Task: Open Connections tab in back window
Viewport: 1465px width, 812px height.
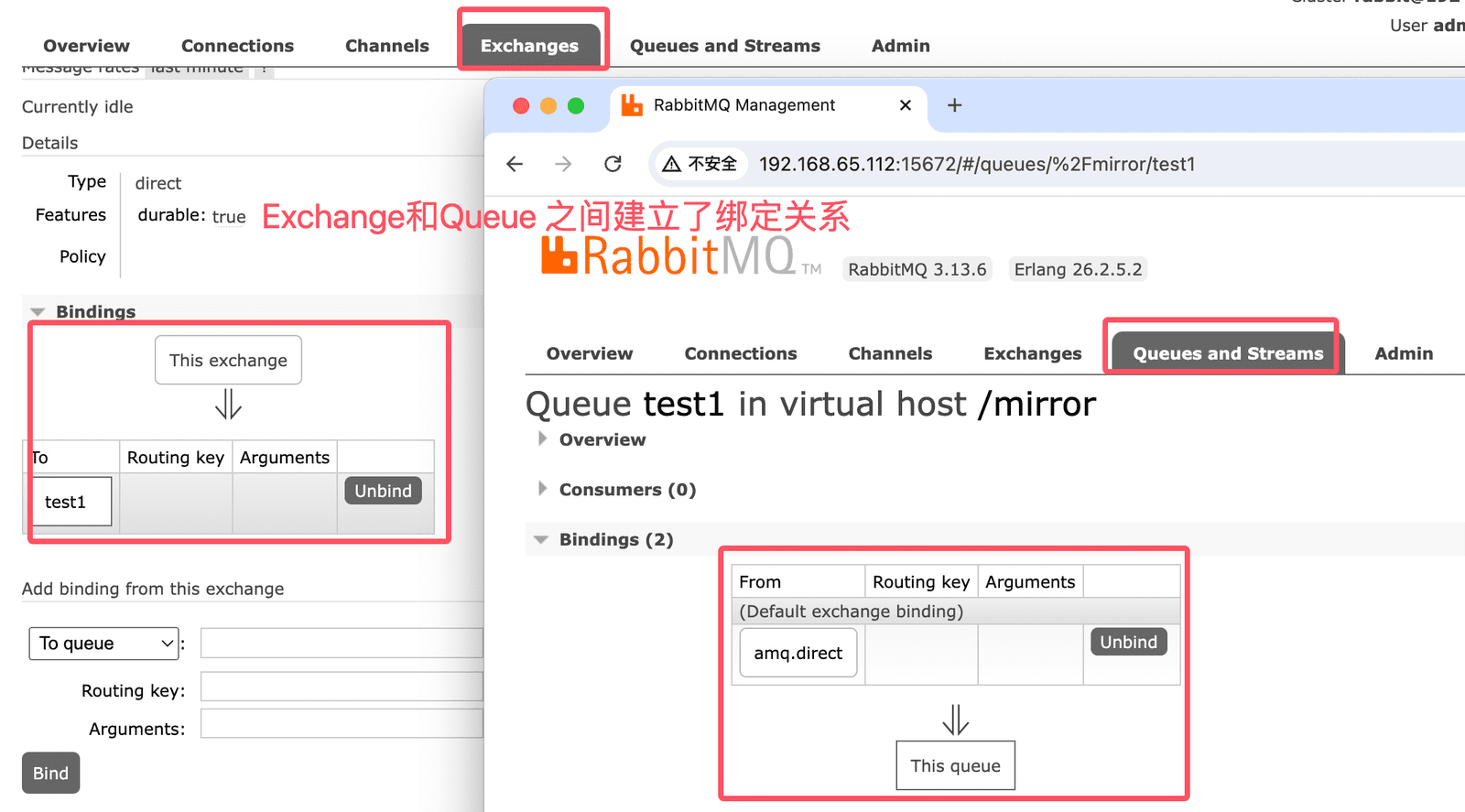Action: (x=237, y=46)
